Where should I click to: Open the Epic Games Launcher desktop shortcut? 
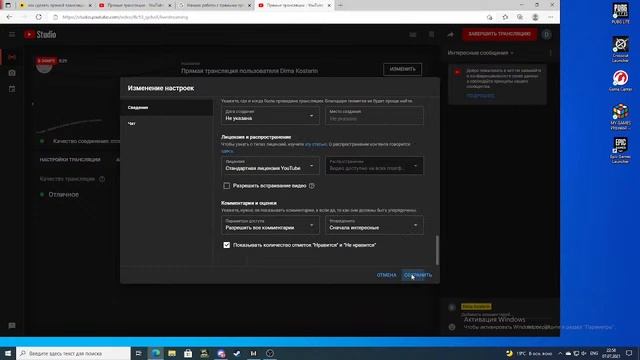point(620,151)
